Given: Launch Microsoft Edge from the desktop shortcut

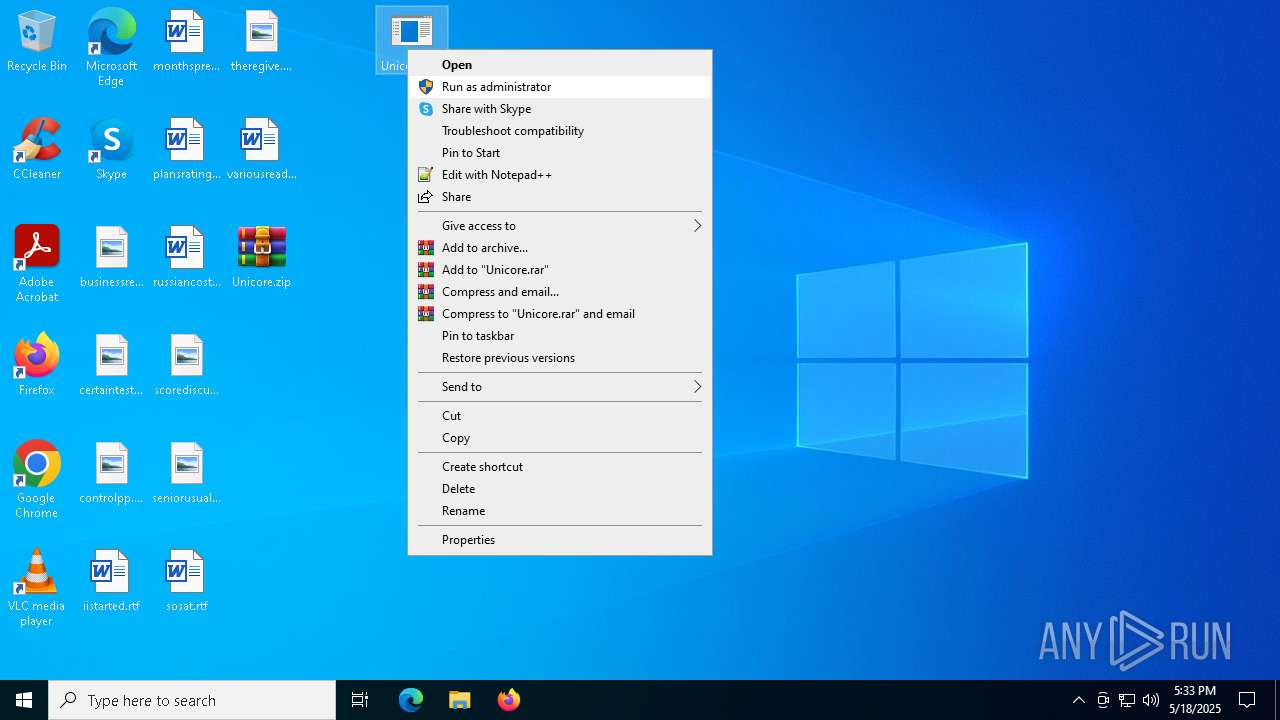Looking at the screenshot, I should point(111,47).
